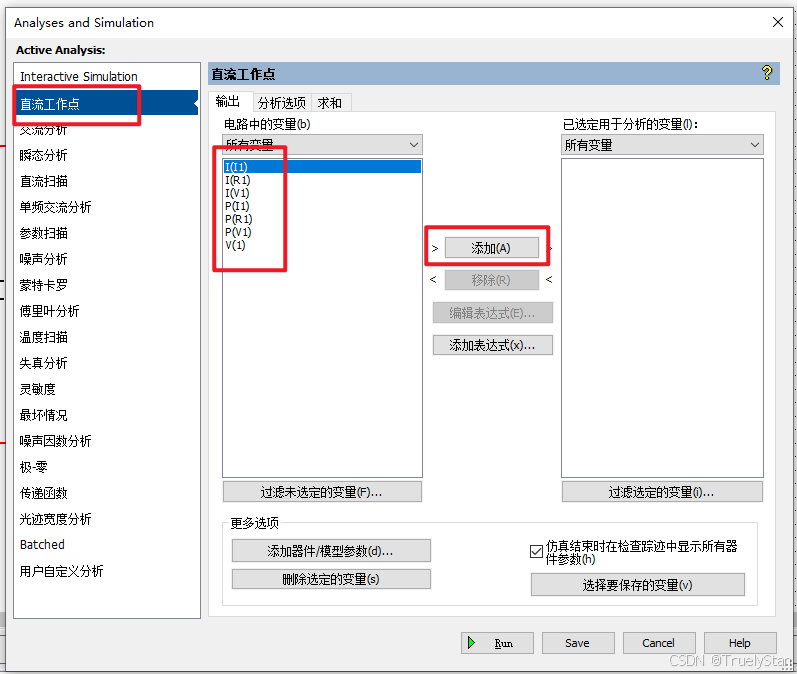Run the simulation with the Run button
The height and width of the screenshot is (674, 797).
pos(497,643)
